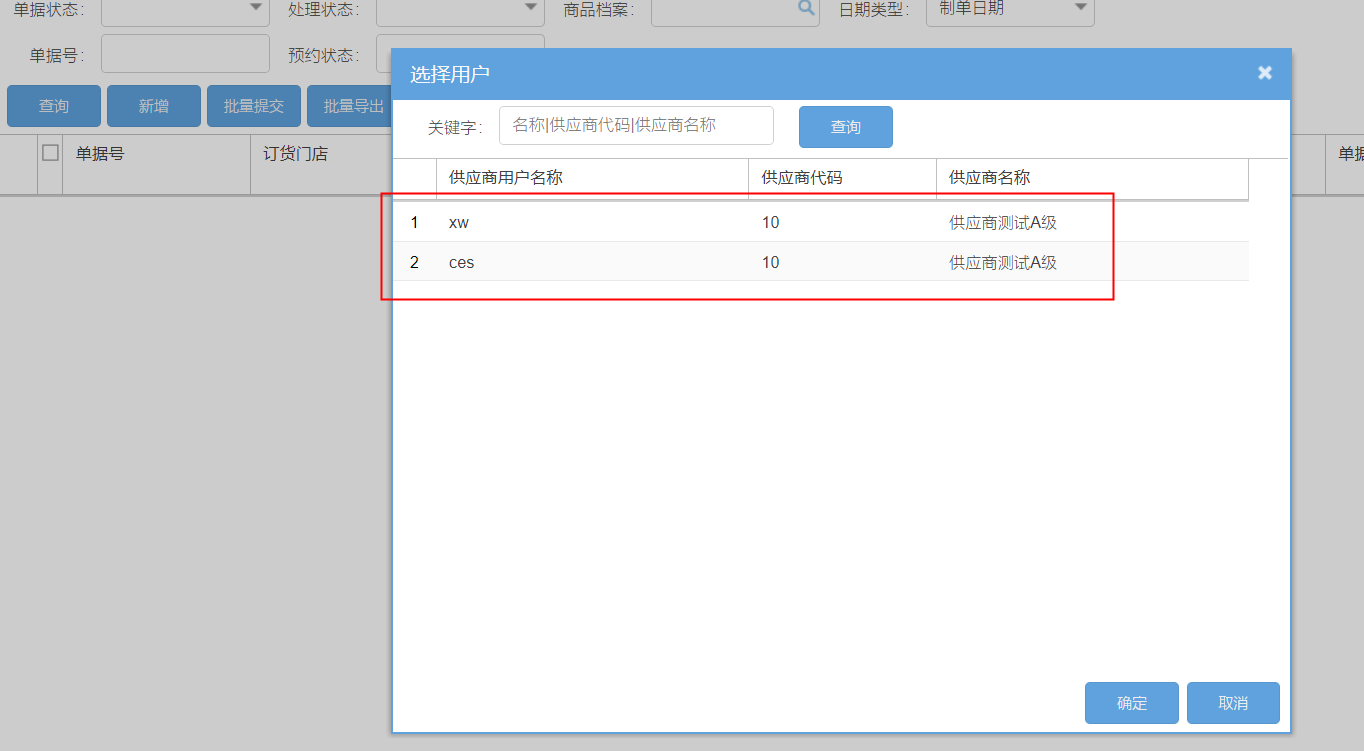Click the 供应商名称 column header

pyautogui.click(x=1092, y=178)
